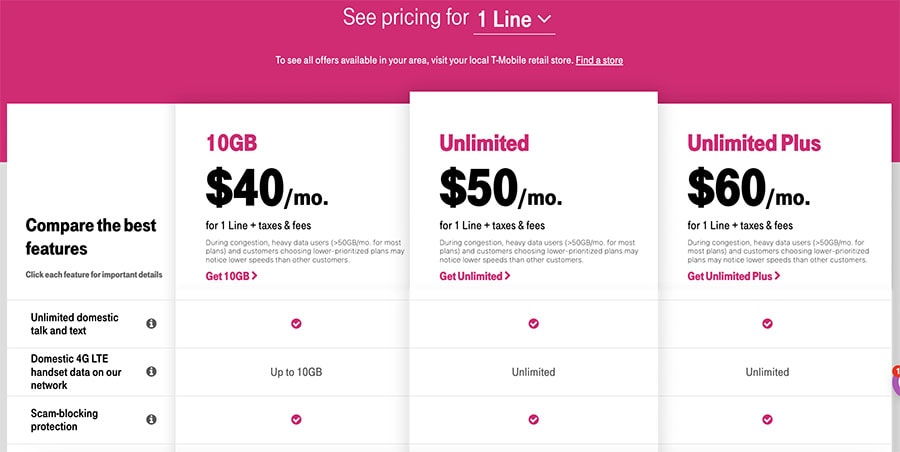Viewport: 900px width, 452px height.
Task: Click 10GB plan talk and text checkmark
Action: tap(296, 324)
